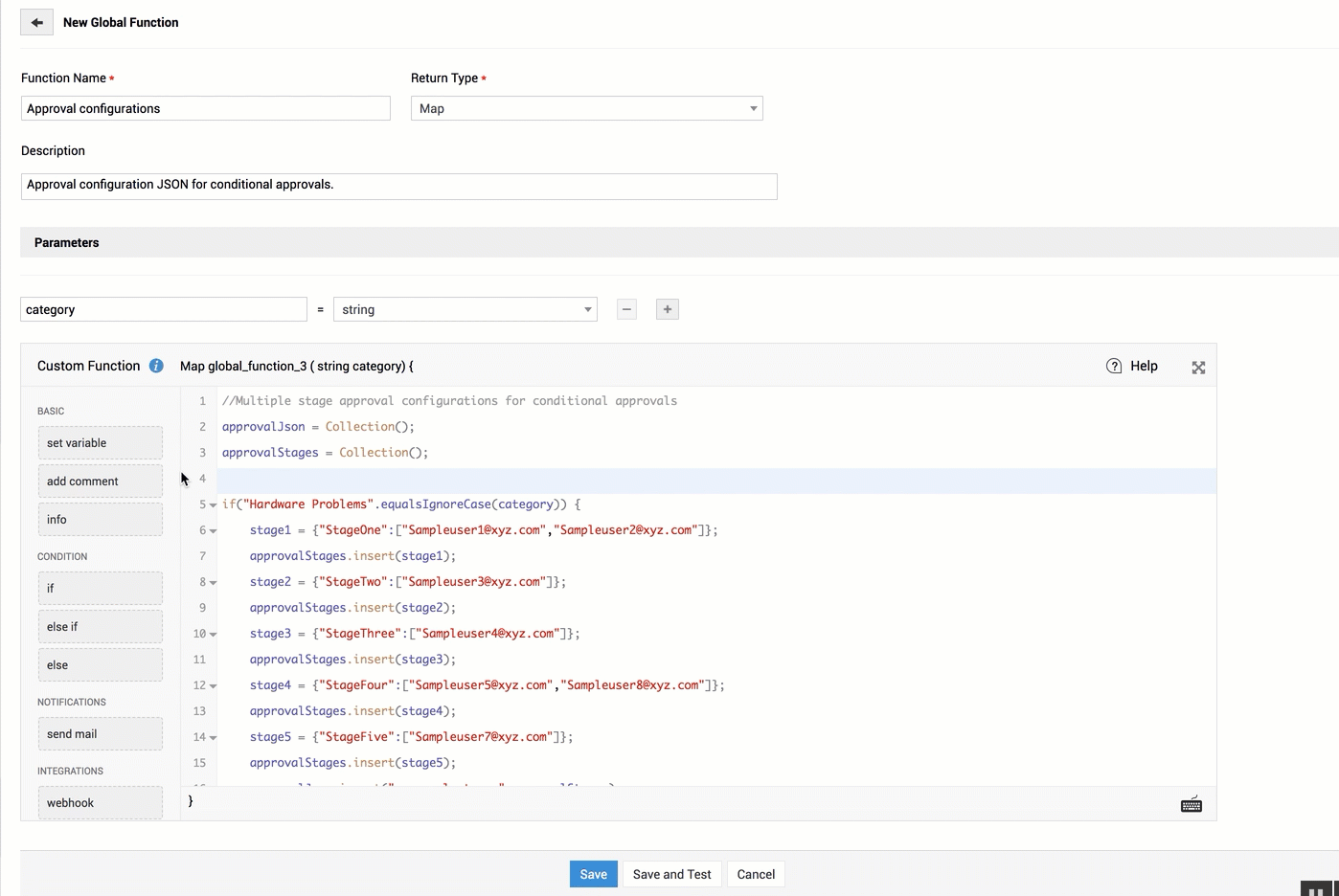
Task: Collapse the code fold at line 12
Action: pyautogui.click(x=213, y=686)
